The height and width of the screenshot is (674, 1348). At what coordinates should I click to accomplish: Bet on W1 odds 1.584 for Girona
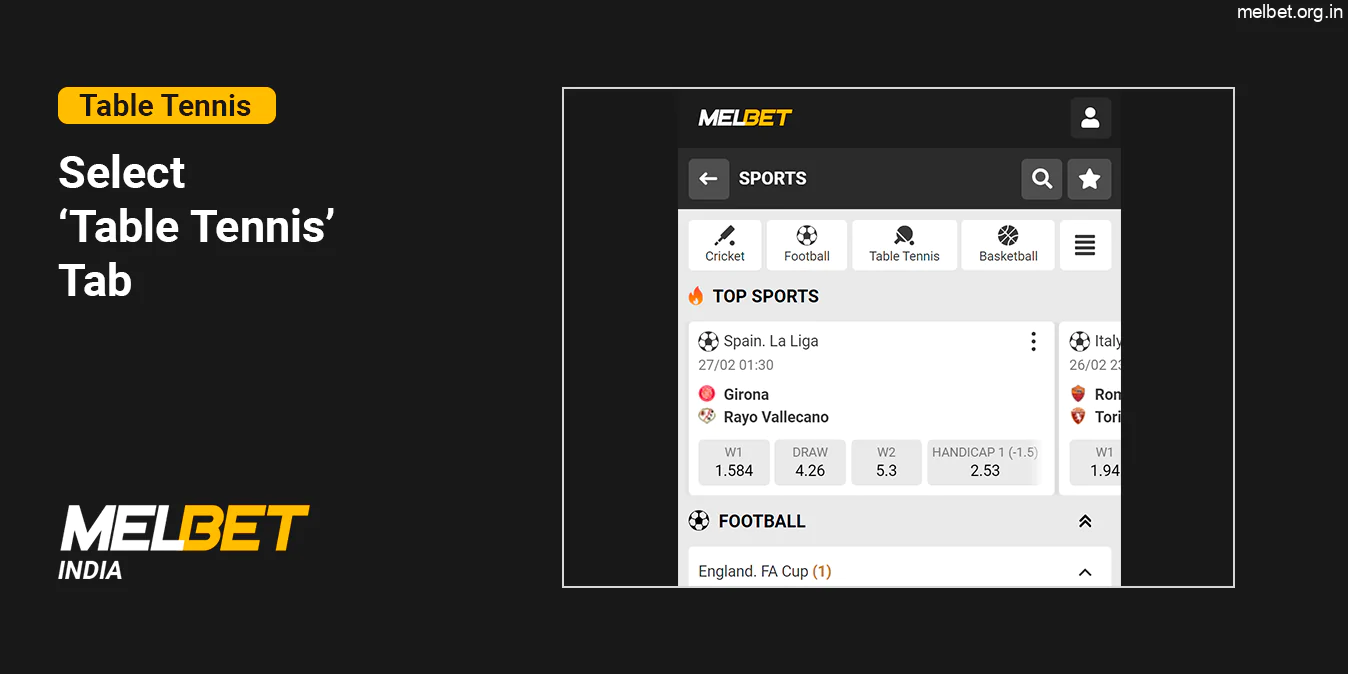[733, 462]
